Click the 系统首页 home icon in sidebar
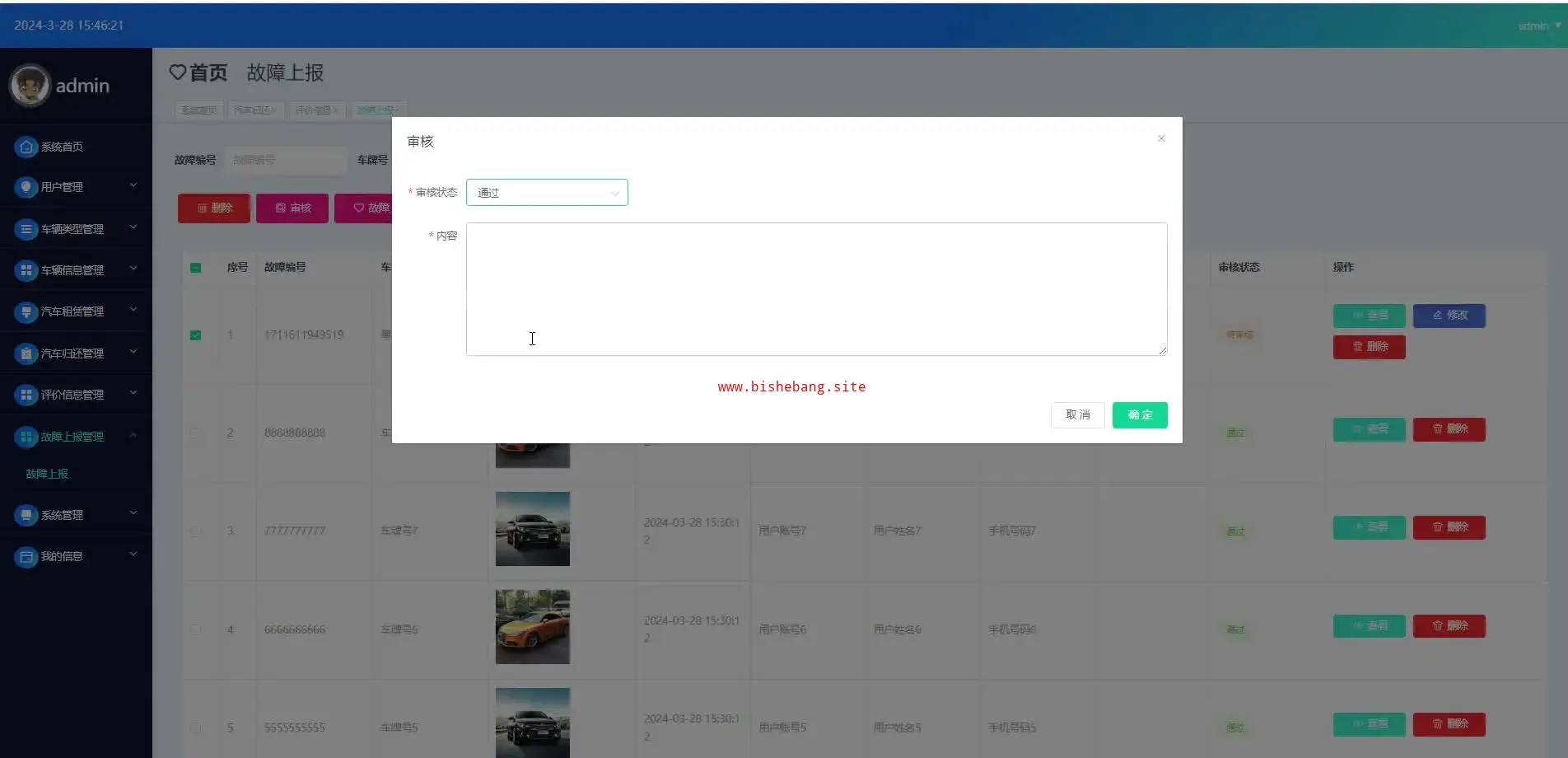This screenshot has width=1568, height=758. (x=26, y=147)
